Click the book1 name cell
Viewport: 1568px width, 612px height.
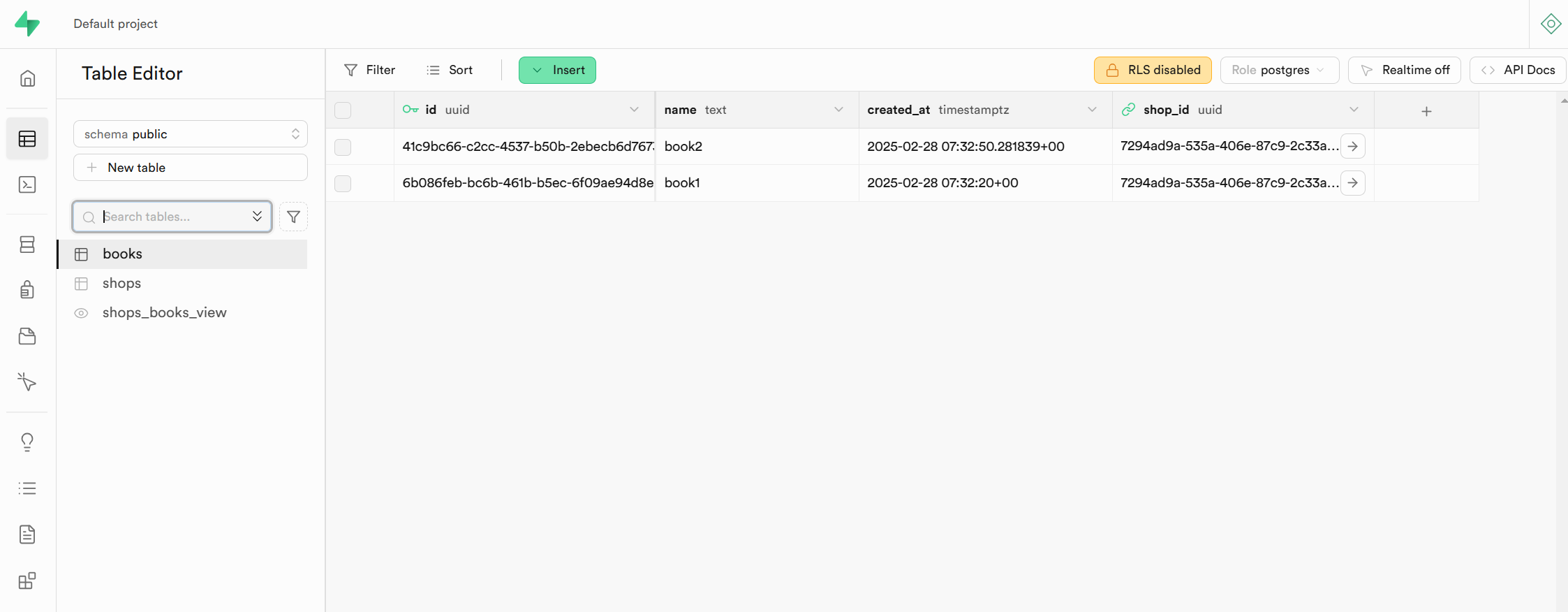click(x=757, y=183)
